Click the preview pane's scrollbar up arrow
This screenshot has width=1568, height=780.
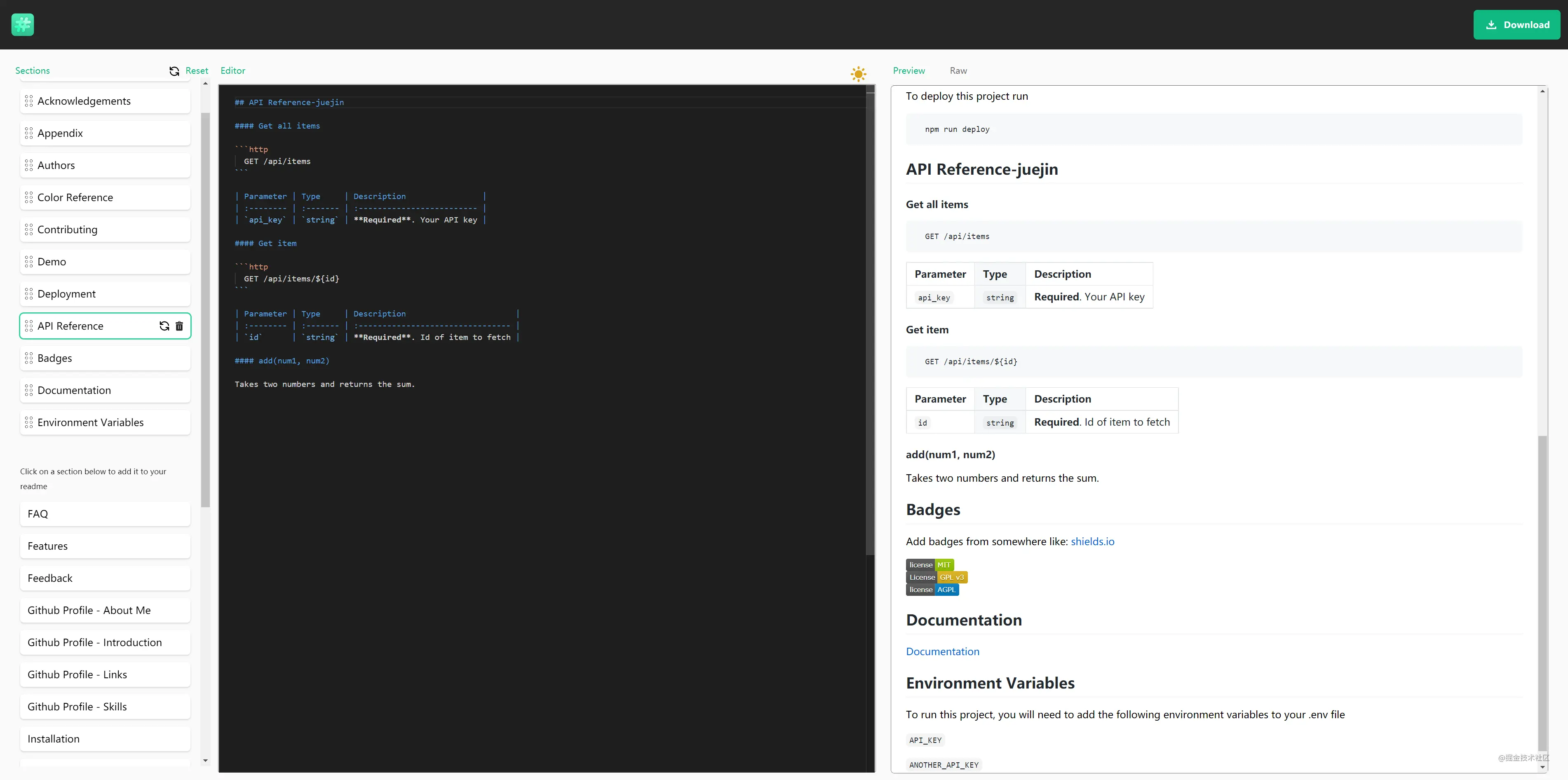1542,91
